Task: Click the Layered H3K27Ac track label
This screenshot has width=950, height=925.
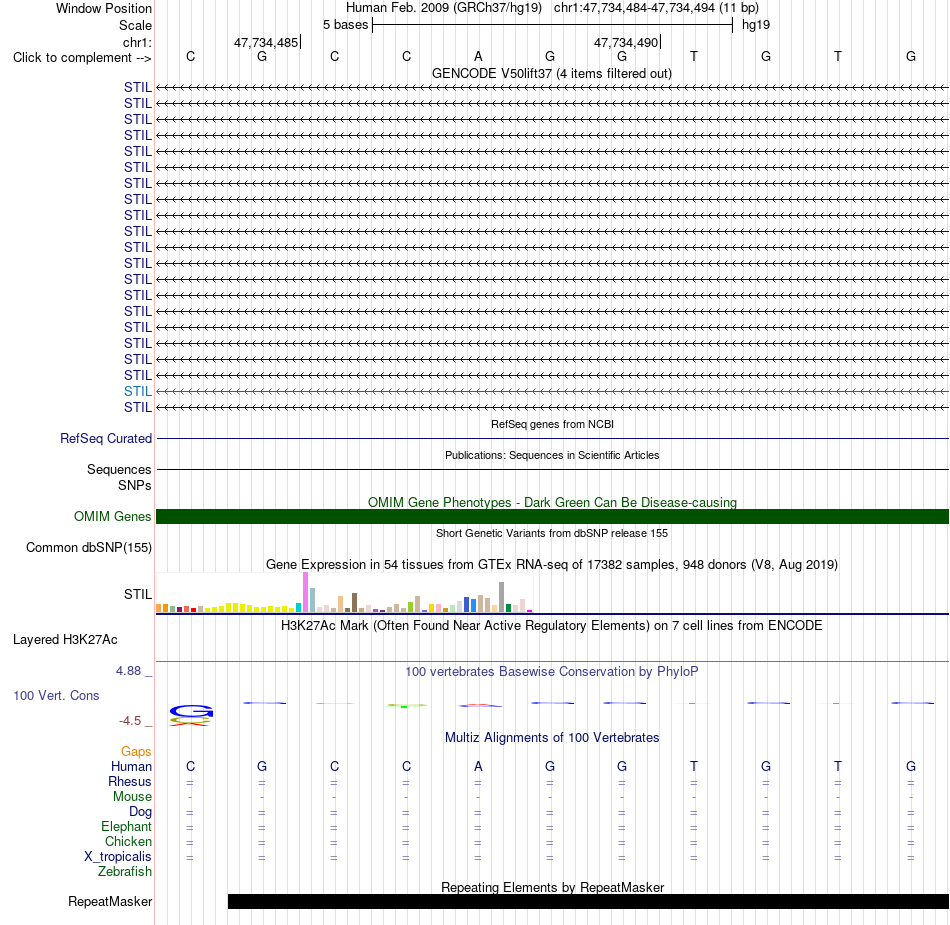Action: click(x=65, y=640)
